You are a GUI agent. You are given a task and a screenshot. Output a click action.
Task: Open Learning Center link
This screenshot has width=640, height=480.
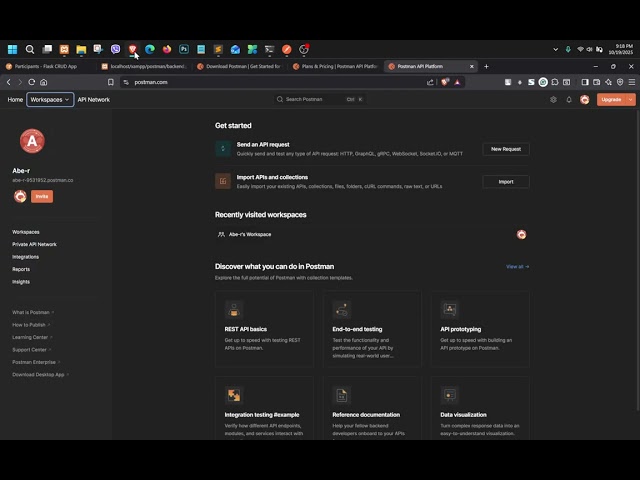tap(32, 337)
